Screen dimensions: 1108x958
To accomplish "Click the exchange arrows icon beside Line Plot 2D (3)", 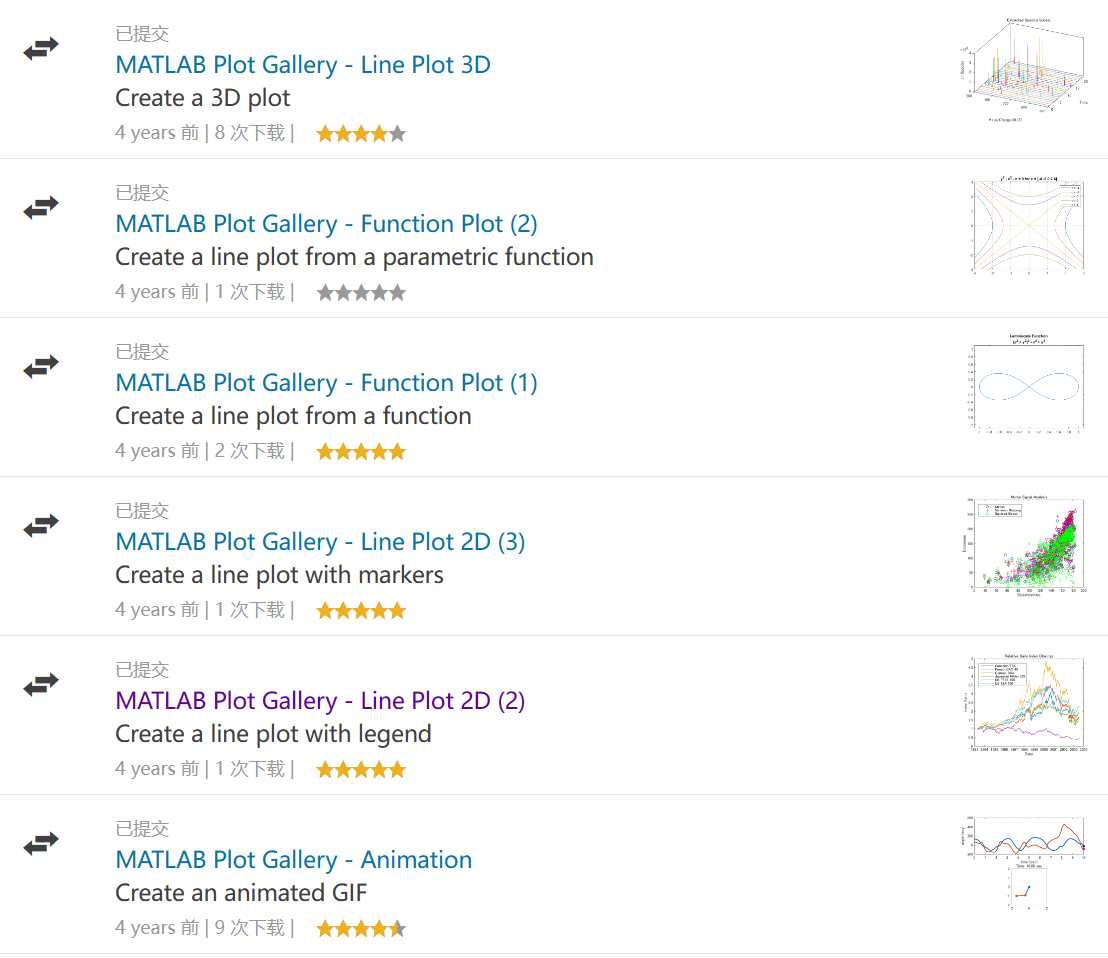I will point(41,526).
